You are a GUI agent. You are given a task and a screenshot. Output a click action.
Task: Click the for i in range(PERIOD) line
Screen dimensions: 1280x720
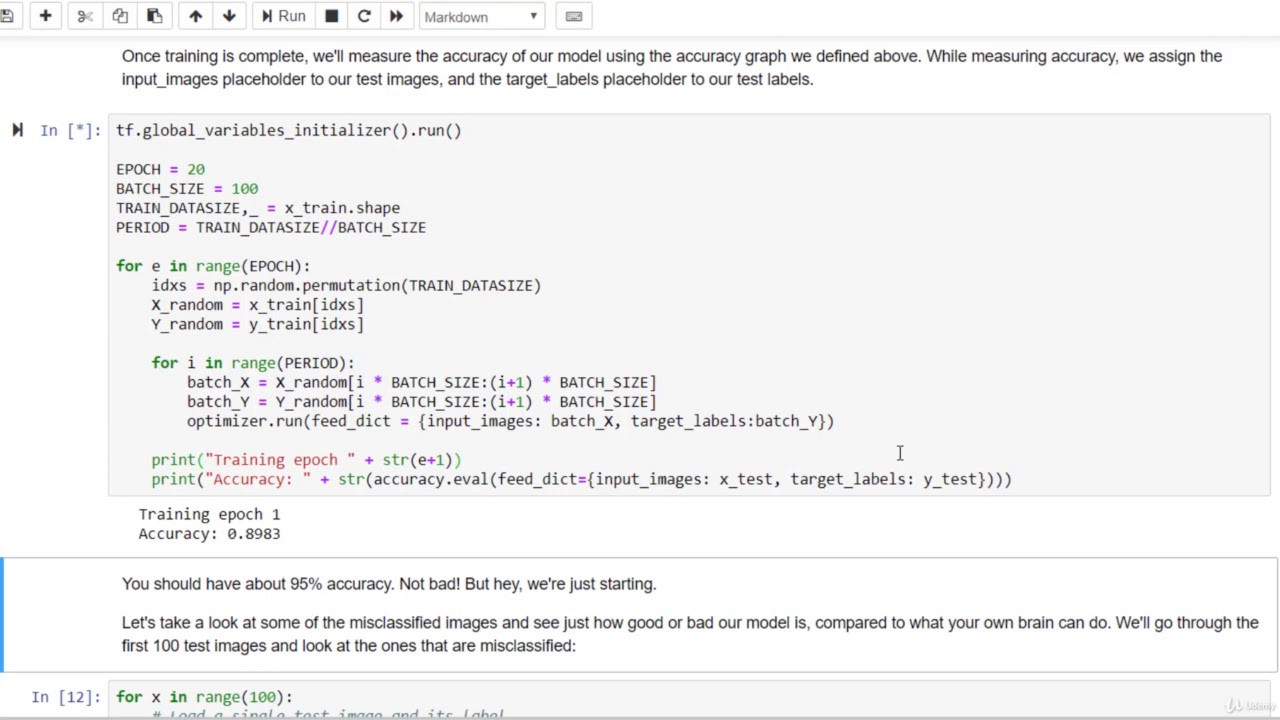click(253, 363)
